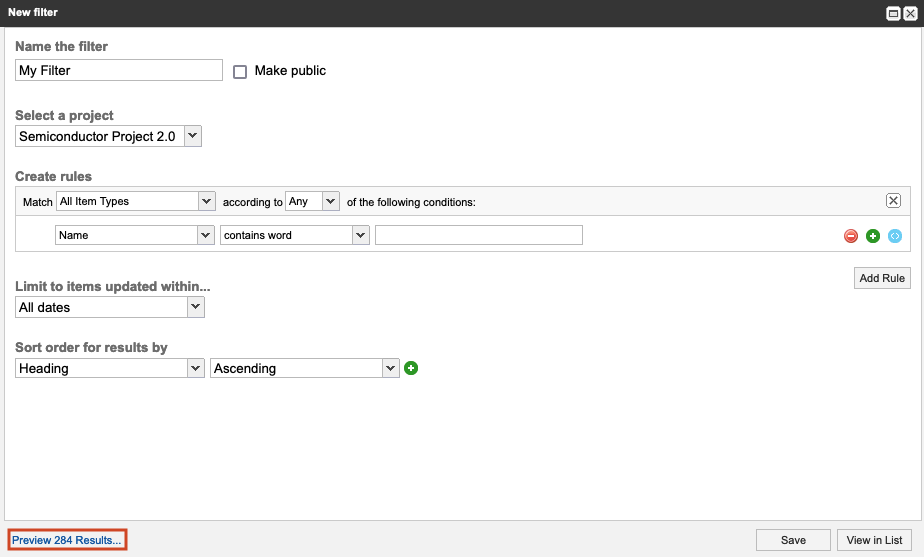Expand the All Item Types dropdown
Image resolution: width=924 pixels, height=557 pixels.
tap(136, 201)
